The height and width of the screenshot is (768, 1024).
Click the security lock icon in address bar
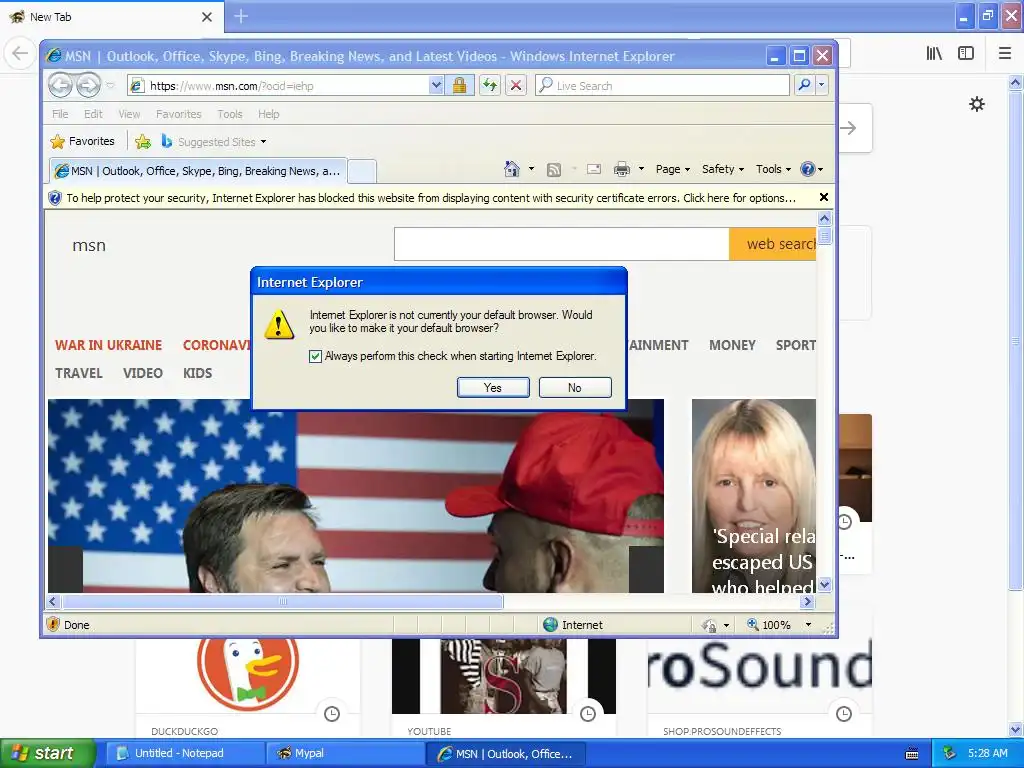(x=460, y=85)
